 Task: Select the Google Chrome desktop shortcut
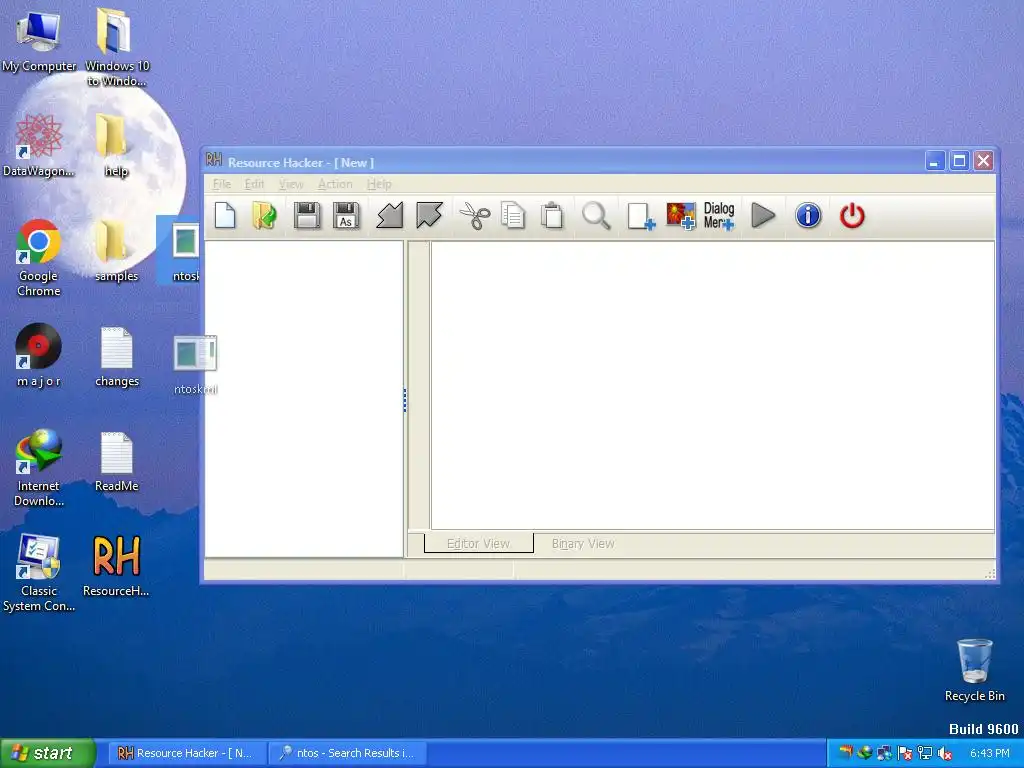coord(39,257)
